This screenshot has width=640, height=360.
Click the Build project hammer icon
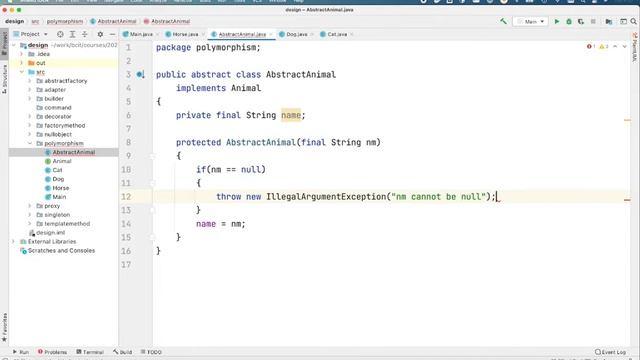point(503,21)
